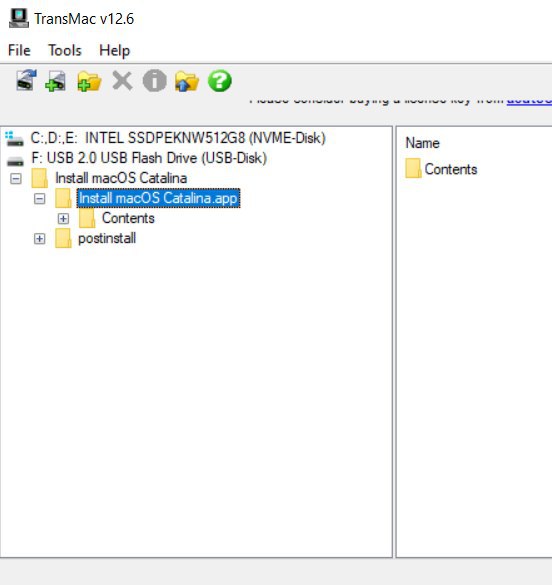This screenshot has height=585, width=552.
Task: Click the gray X delete toolbar icon
Action: pyautogui.click(x=122, y=81)
